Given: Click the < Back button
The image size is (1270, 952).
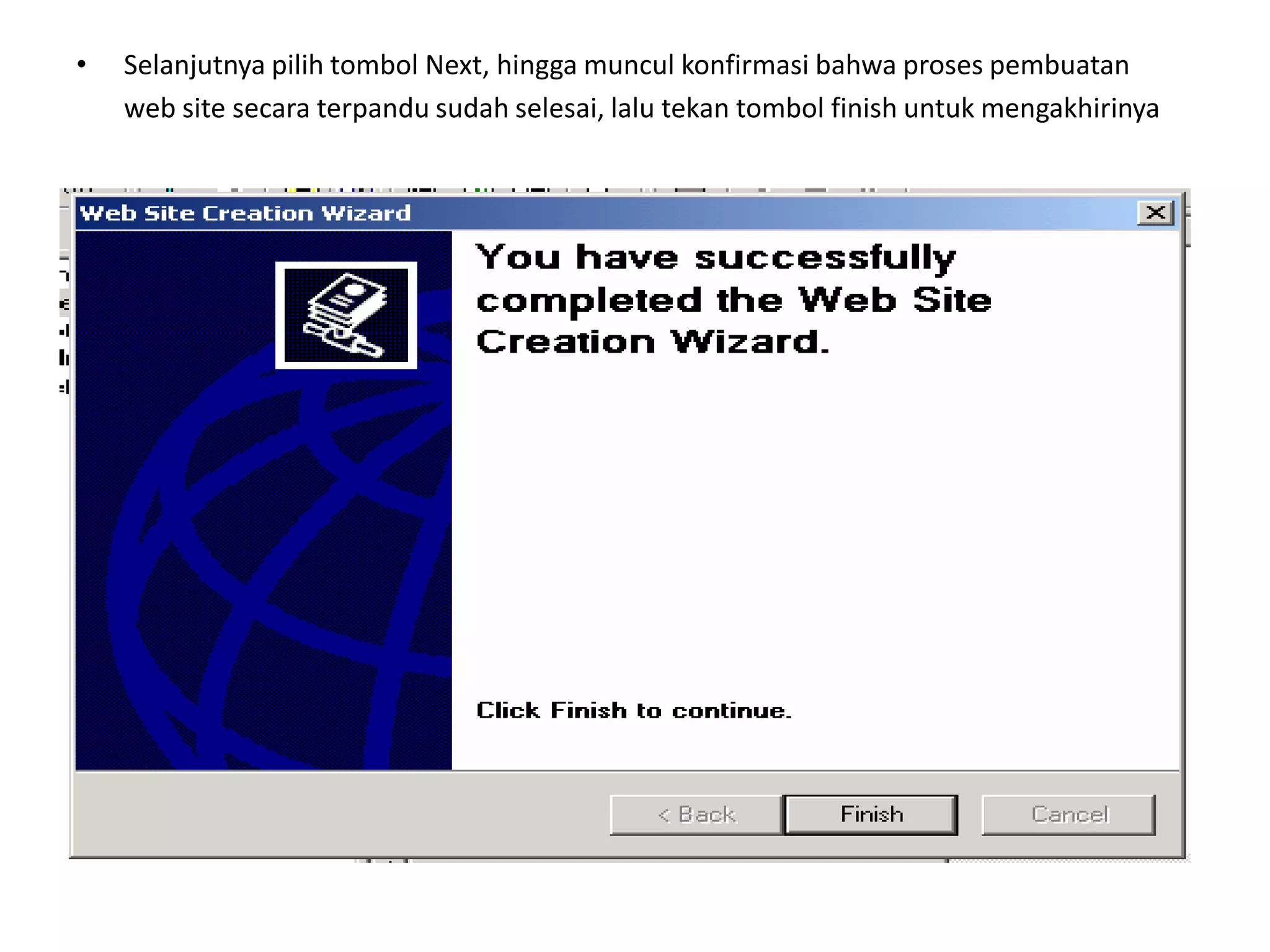Looking at the screenshot, I should 697,814.
